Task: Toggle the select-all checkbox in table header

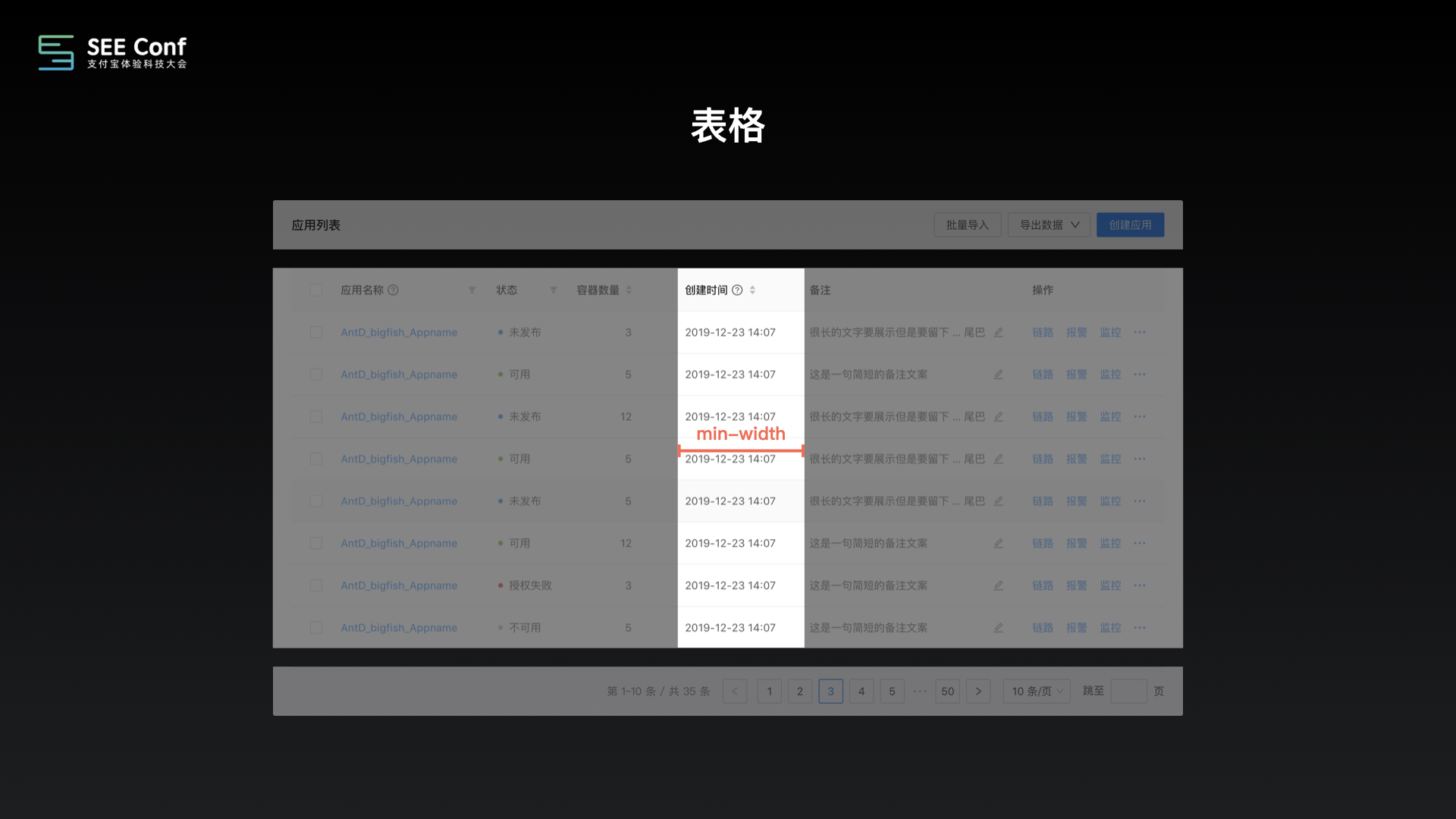Action: pyautogui.click(x=316, y=290)
